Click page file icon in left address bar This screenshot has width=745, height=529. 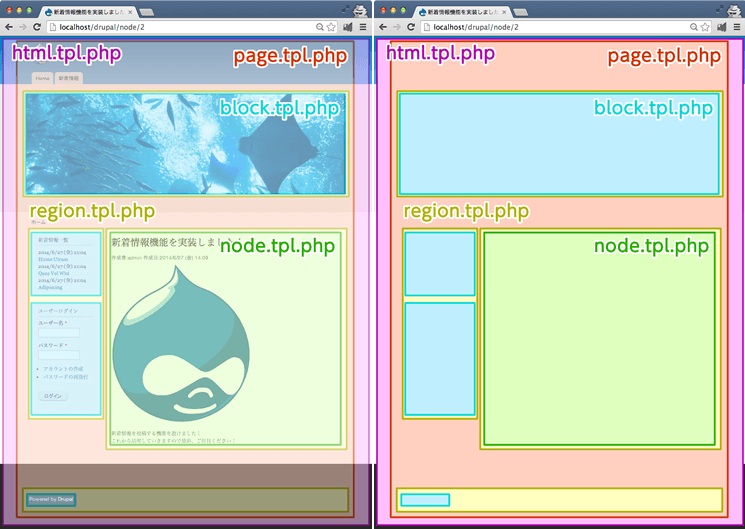(53, 27)
